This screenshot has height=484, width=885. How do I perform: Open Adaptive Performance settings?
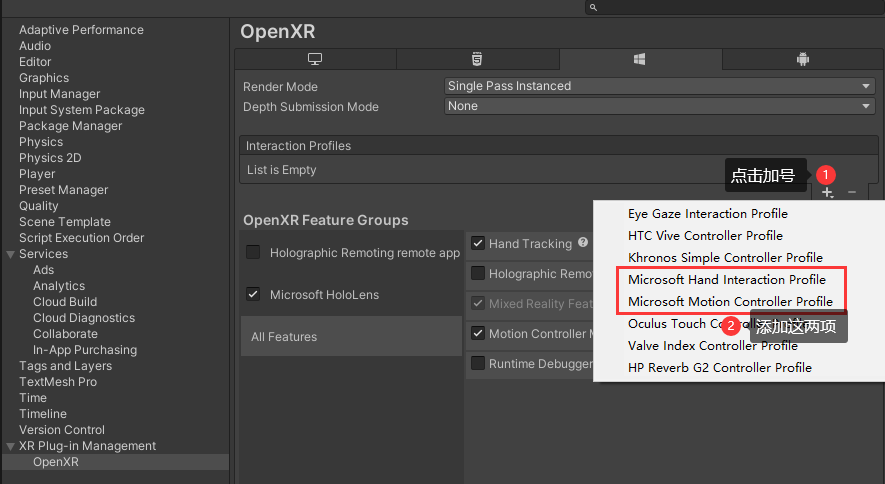pyautogui.click(x=81, y=30)
